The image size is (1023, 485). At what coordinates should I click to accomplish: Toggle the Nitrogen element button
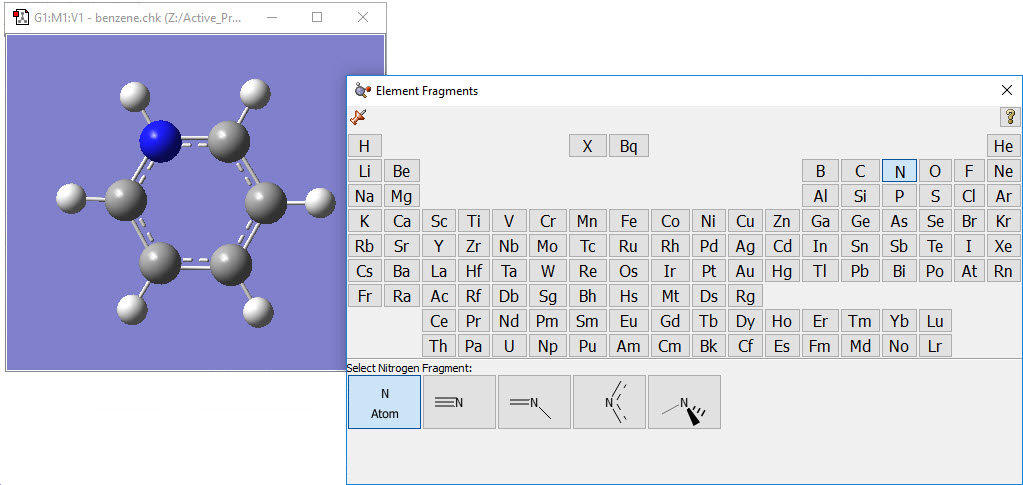point(899,171)
